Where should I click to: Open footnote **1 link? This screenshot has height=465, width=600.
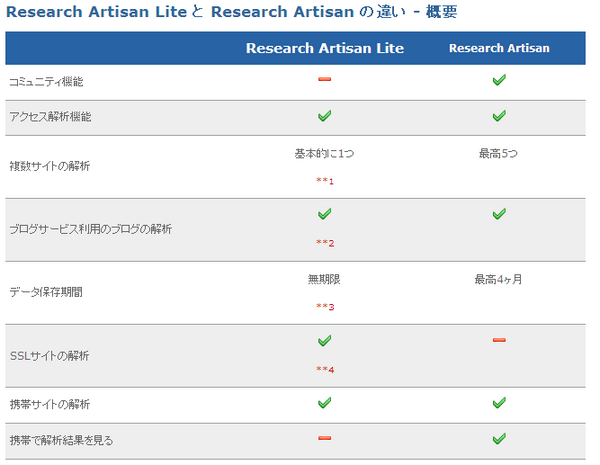click(x=325, y=181)
